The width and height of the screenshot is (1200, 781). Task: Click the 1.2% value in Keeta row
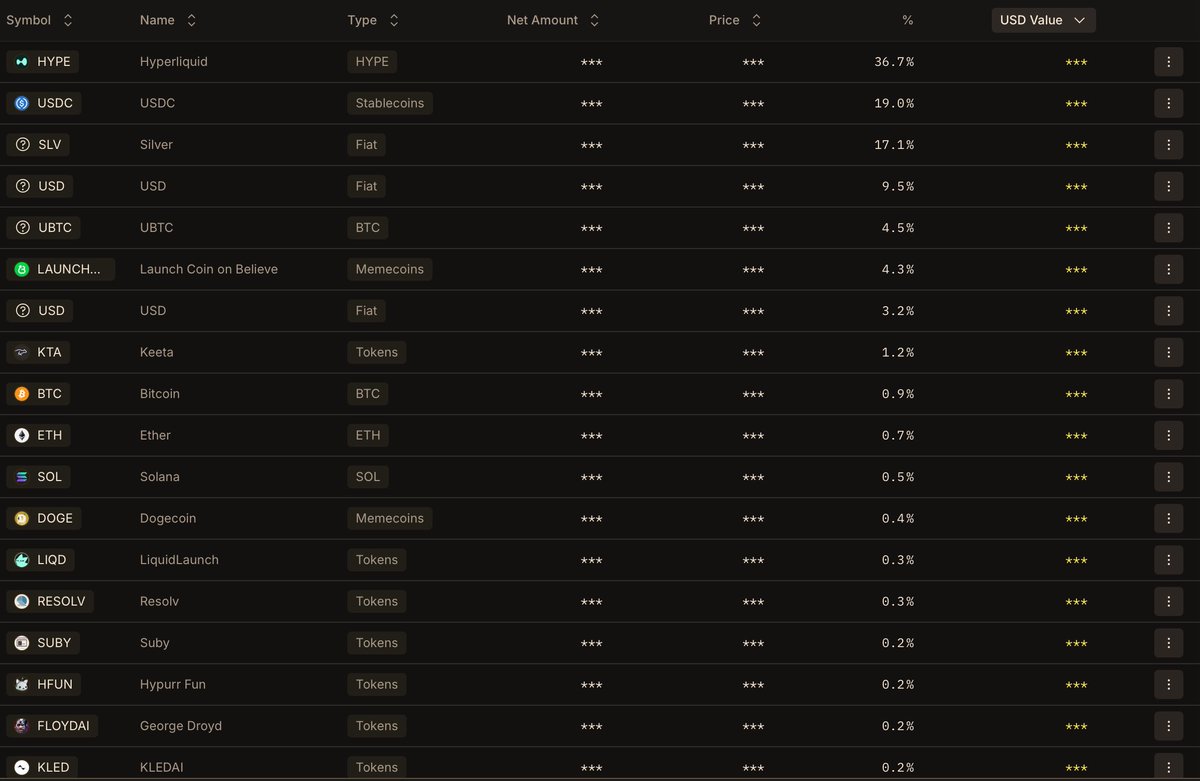pos(898,352)
